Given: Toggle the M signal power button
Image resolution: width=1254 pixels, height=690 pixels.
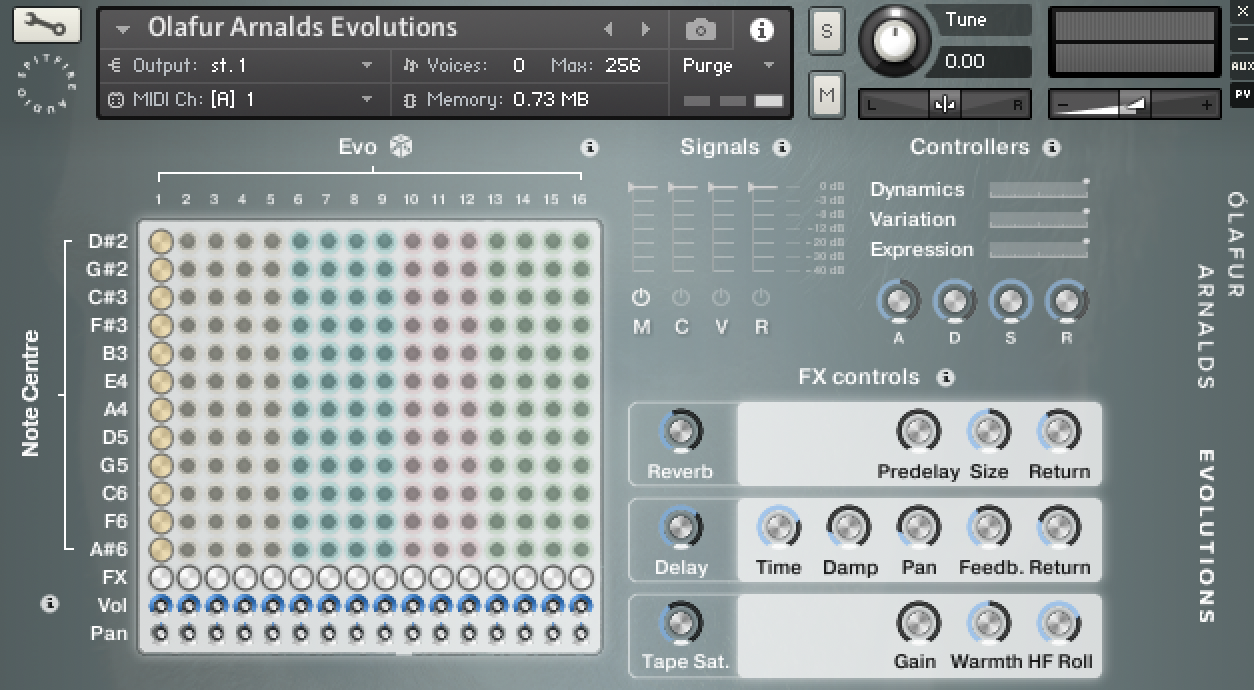Looking at the screenshot, I should (641, 298).
